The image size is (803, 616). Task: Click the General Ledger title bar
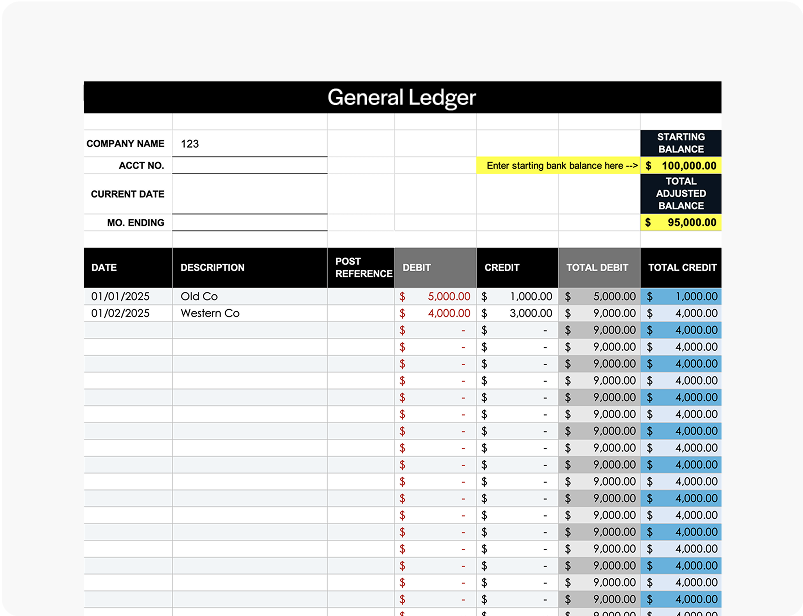402,97
